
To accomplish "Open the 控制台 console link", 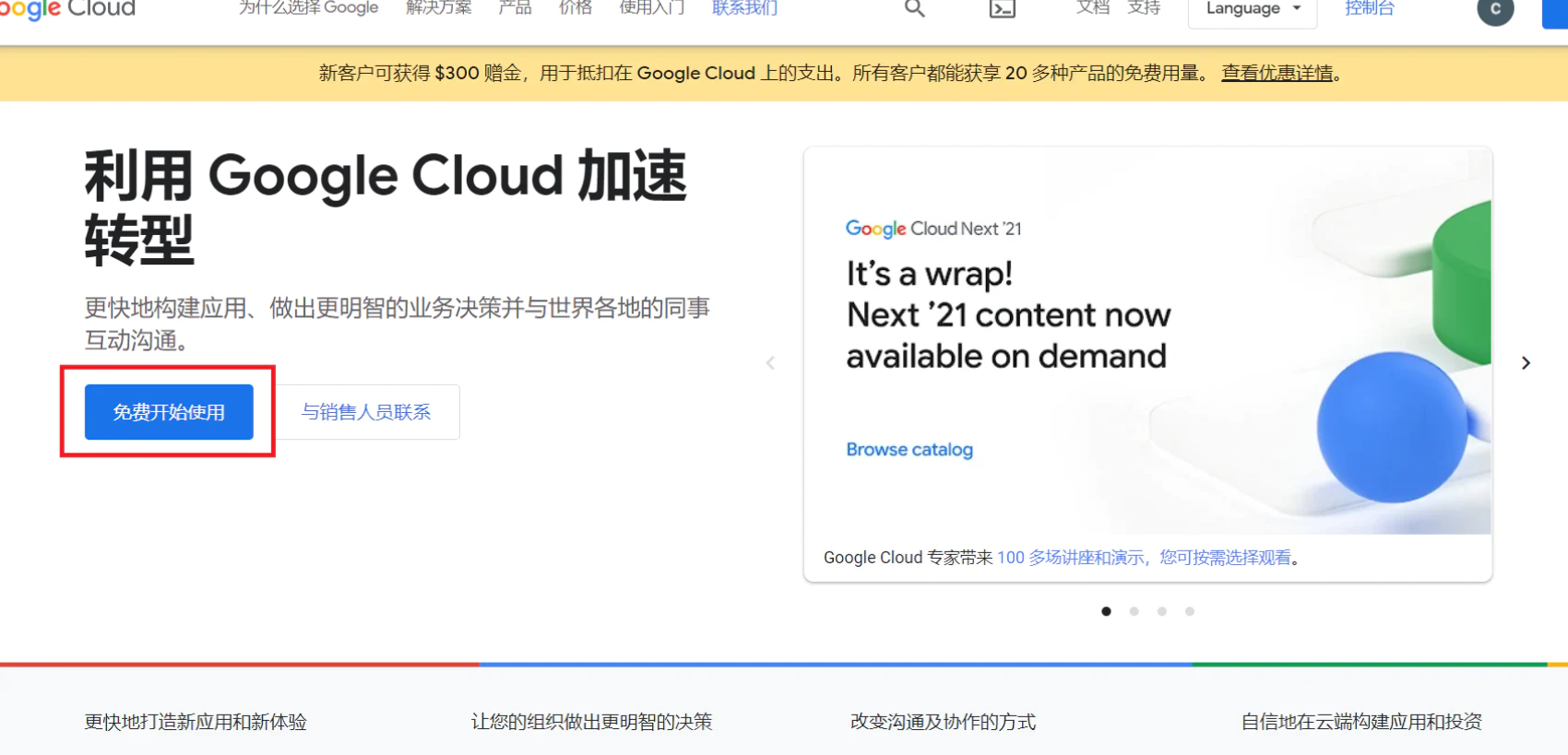I will click(1369, 8).
